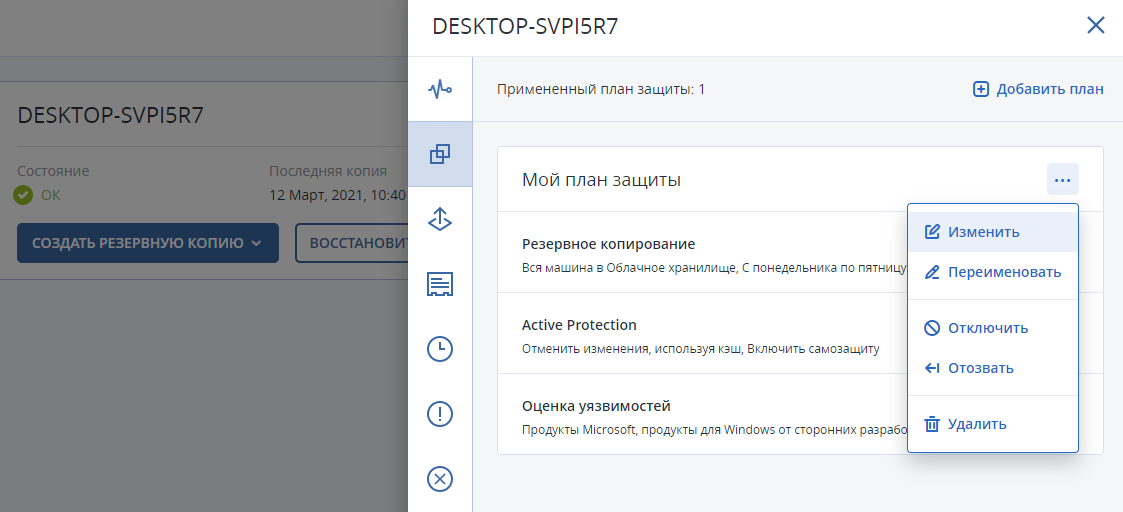Click the pen icon beside Переименовать

[932, 272]
